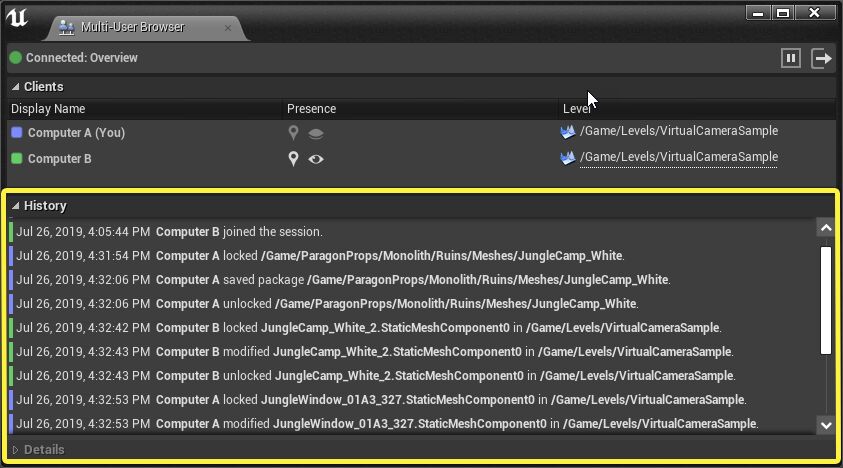843x468 pixels.
Task: Select 4:32:06 PM unlocked JungleCamp_White entry
Action: coord(412,303)
